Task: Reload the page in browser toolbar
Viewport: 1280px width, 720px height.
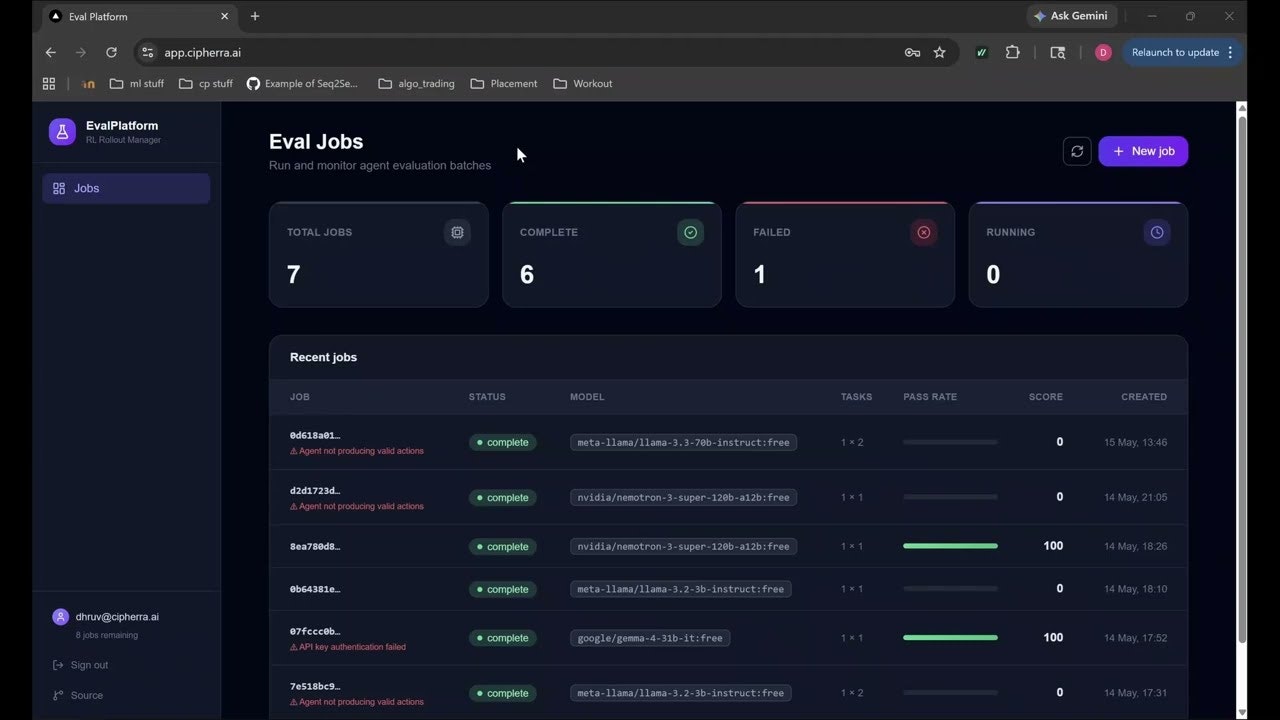Action: (x=111, y=52)
